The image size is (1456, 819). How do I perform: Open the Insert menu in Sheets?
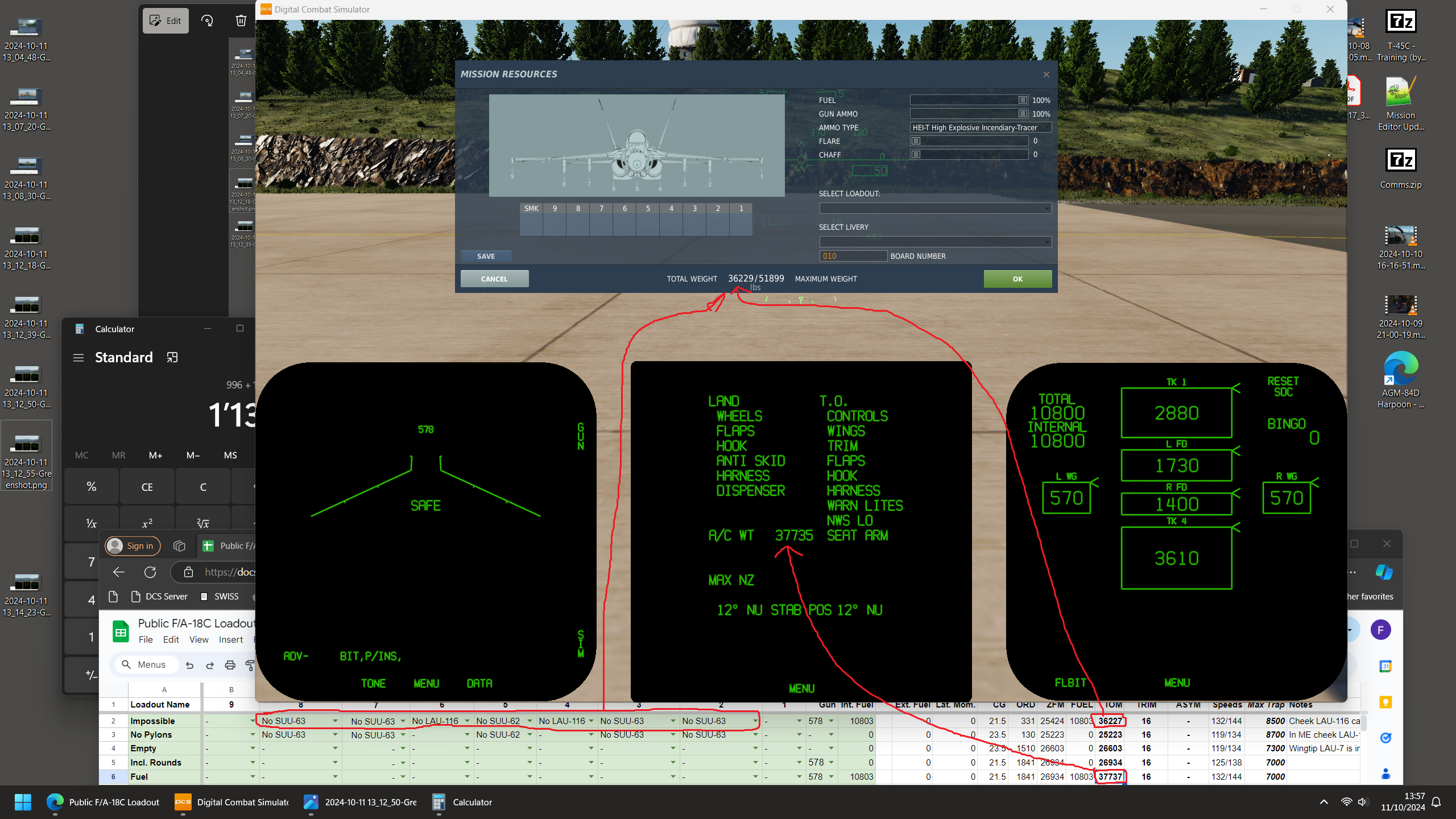point(231,640)
